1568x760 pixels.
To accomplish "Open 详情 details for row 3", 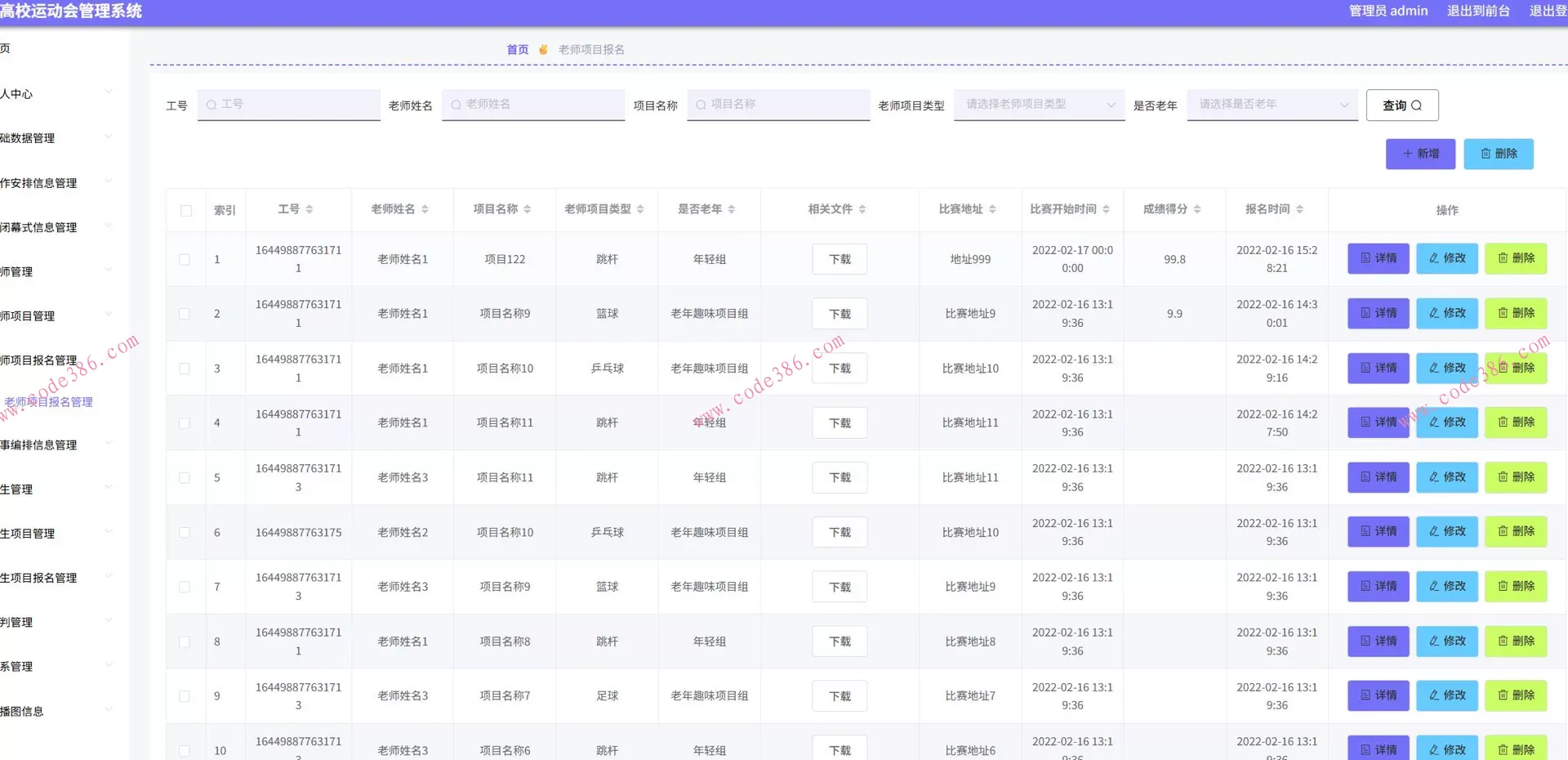I will pos(1378,369).
